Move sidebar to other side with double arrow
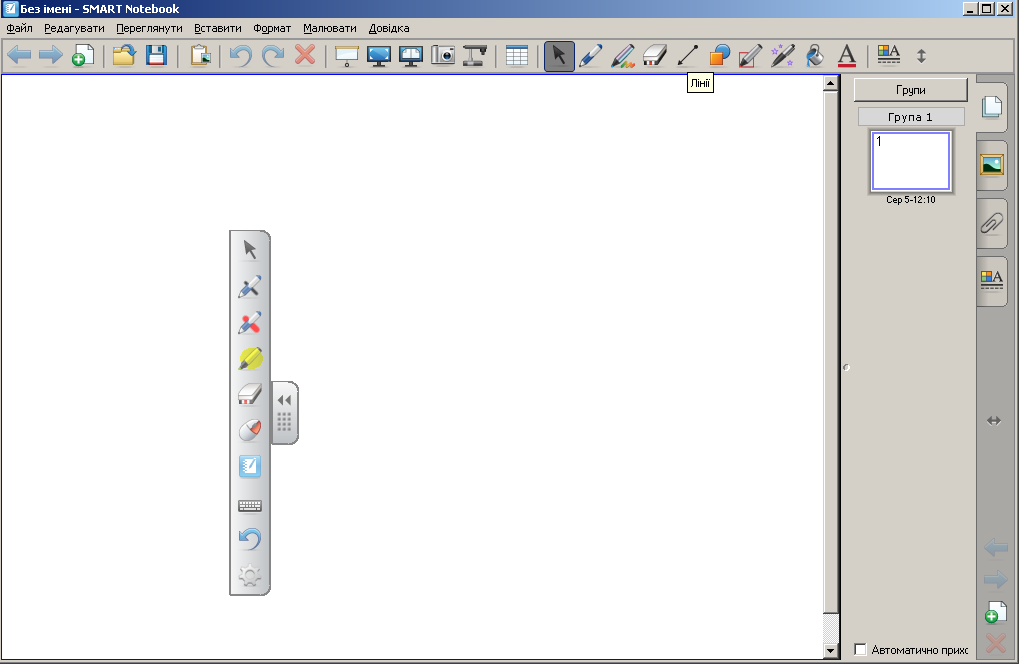 (x=994, y=420)
